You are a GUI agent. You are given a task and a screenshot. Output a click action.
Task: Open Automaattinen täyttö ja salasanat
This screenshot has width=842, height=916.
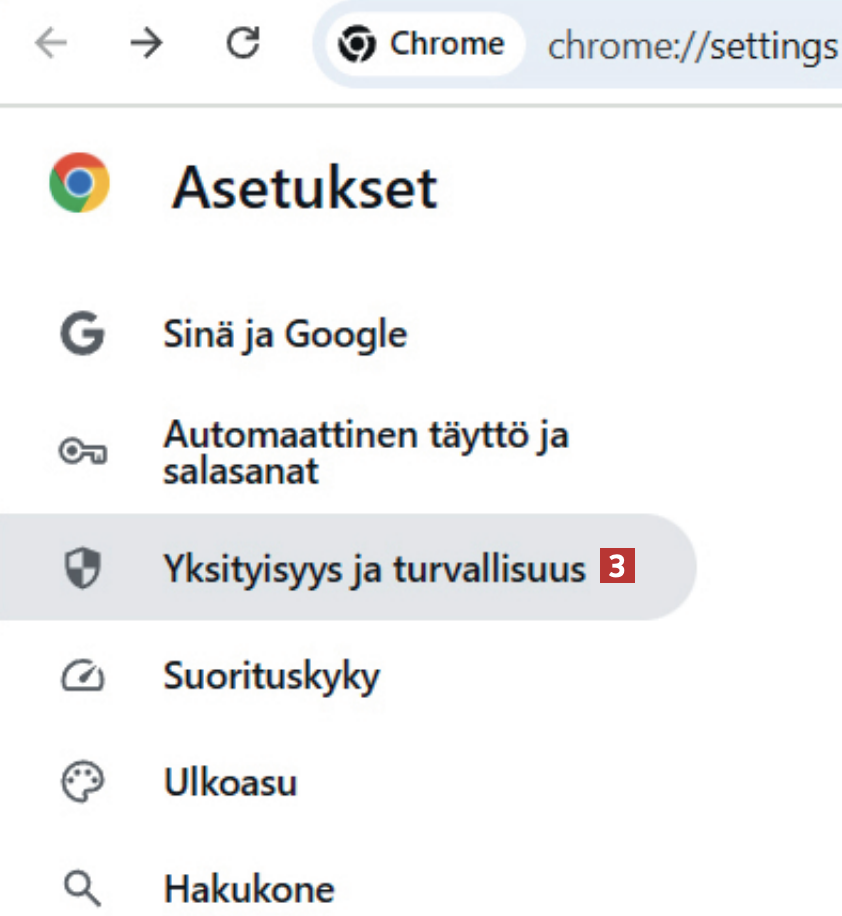click(x=366, y=453)
